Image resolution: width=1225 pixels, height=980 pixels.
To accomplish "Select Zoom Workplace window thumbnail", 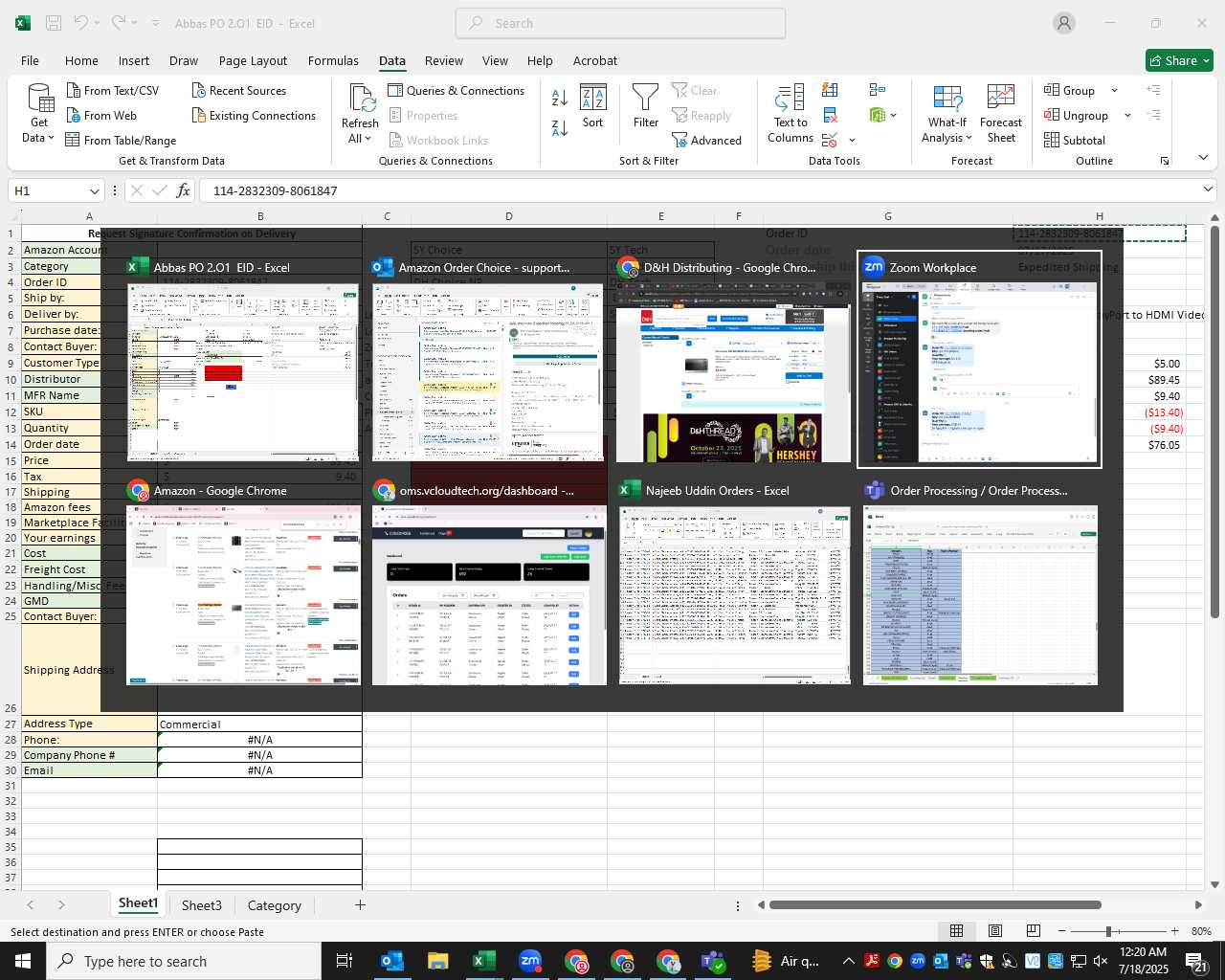I will coord(979,360).
